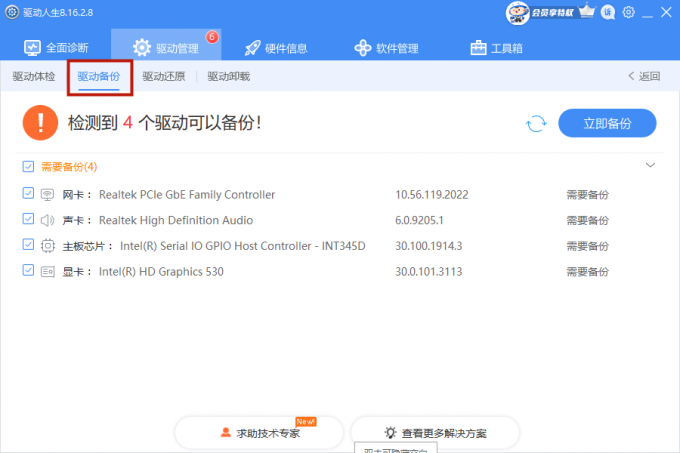Viewport: 680px width, 453px height.
Task: Click 需要备份 status in 声卡 row
Action: coord(588,220)
